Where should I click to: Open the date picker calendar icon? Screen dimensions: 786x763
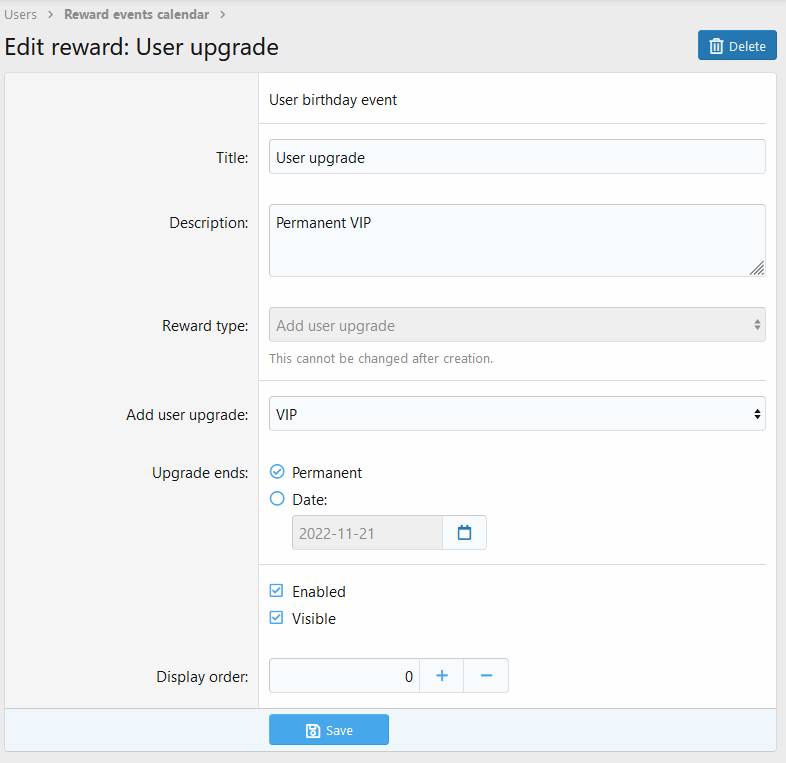(x=464, y=532)
